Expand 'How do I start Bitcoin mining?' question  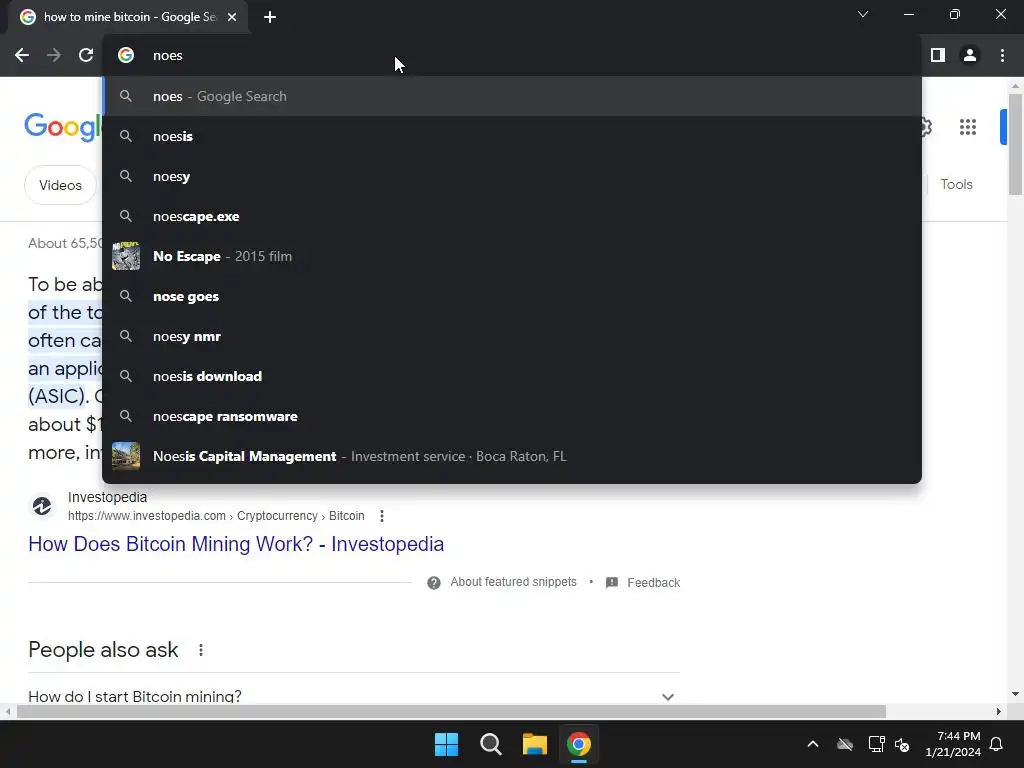(353, 696)
